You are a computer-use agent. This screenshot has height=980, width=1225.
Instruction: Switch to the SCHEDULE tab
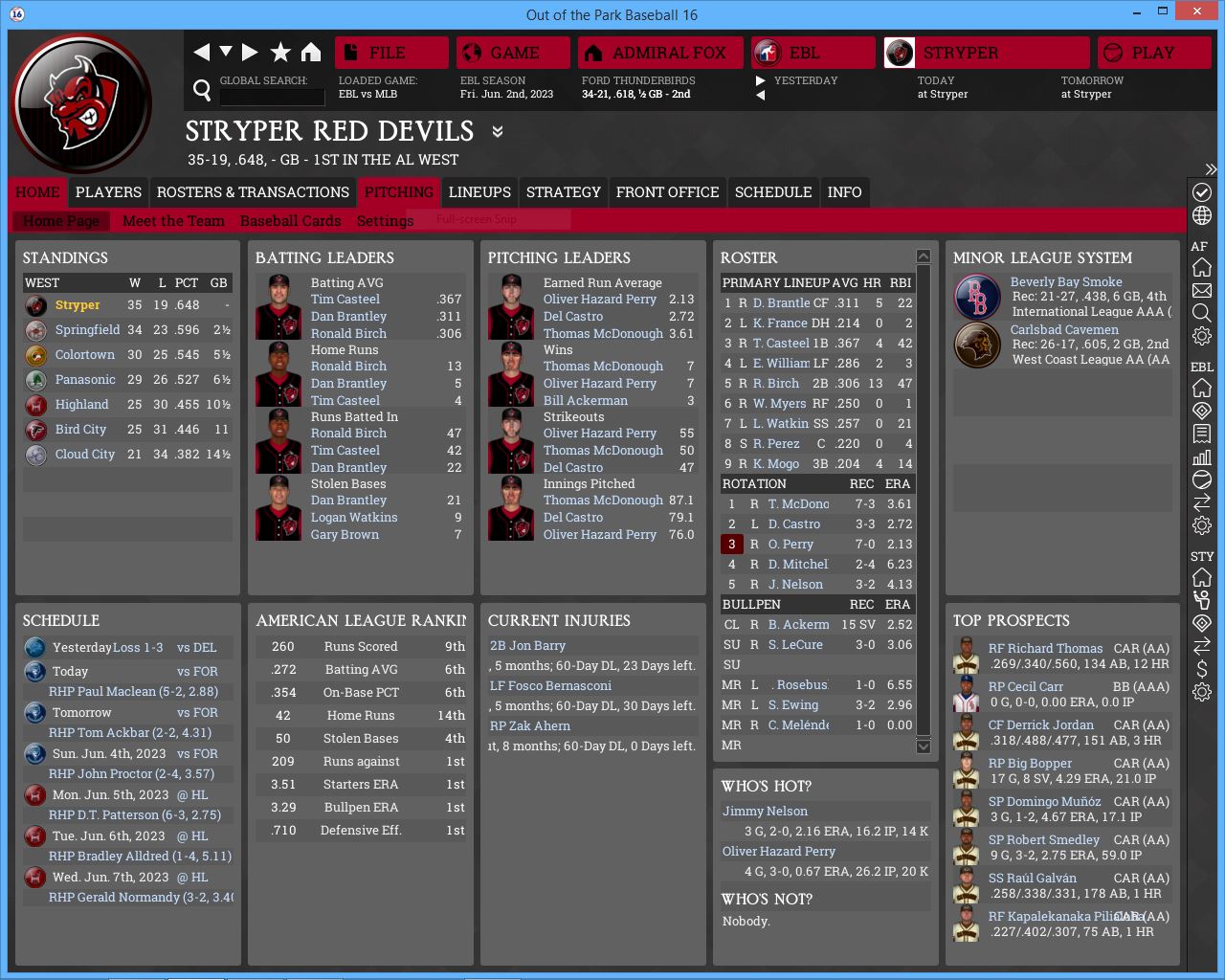click(773, 192)
